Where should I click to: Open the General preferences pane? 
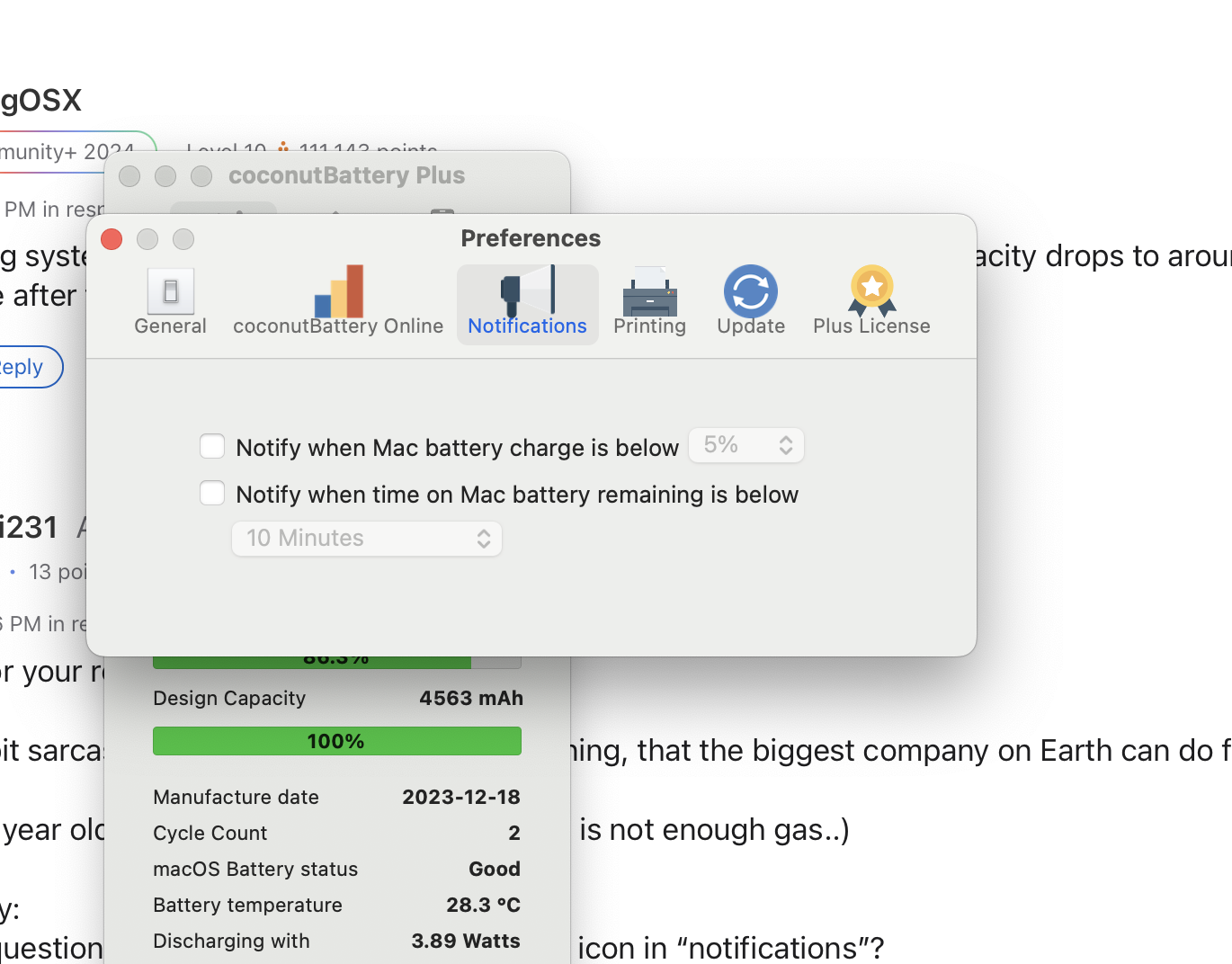pos(170,302)
